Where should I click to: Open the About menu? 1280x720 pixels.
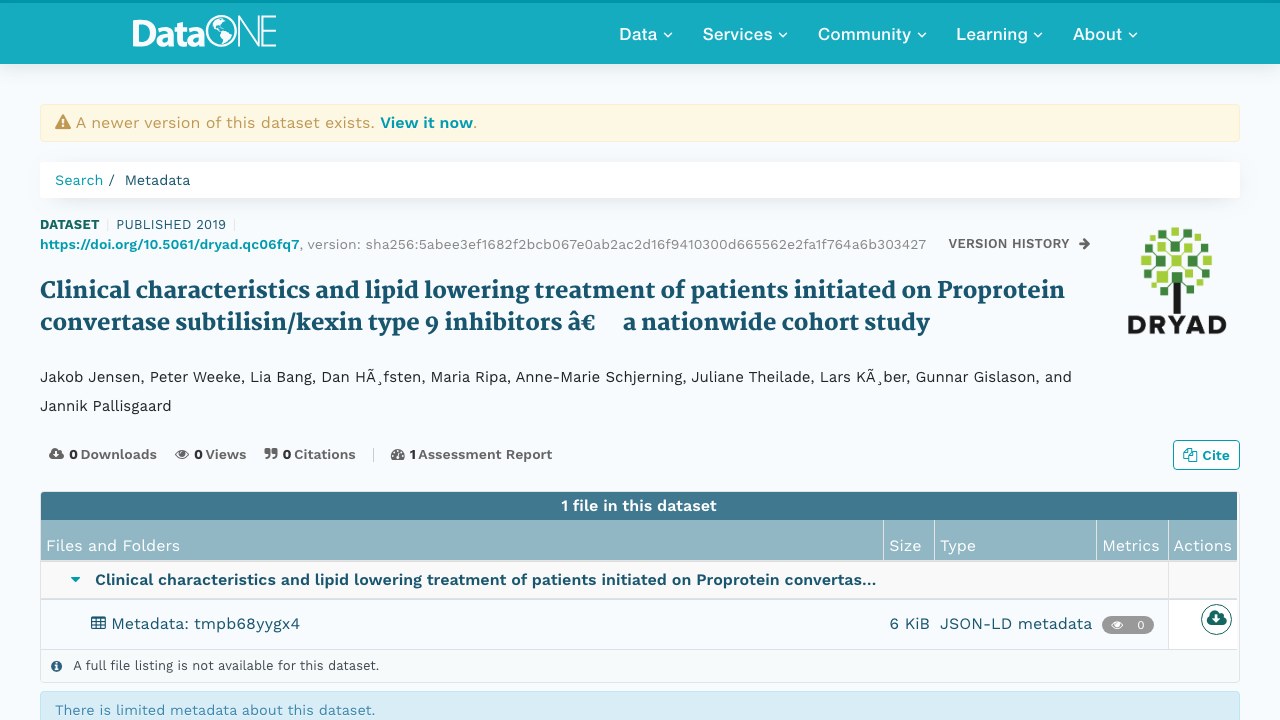click(x=1105, y=34)
